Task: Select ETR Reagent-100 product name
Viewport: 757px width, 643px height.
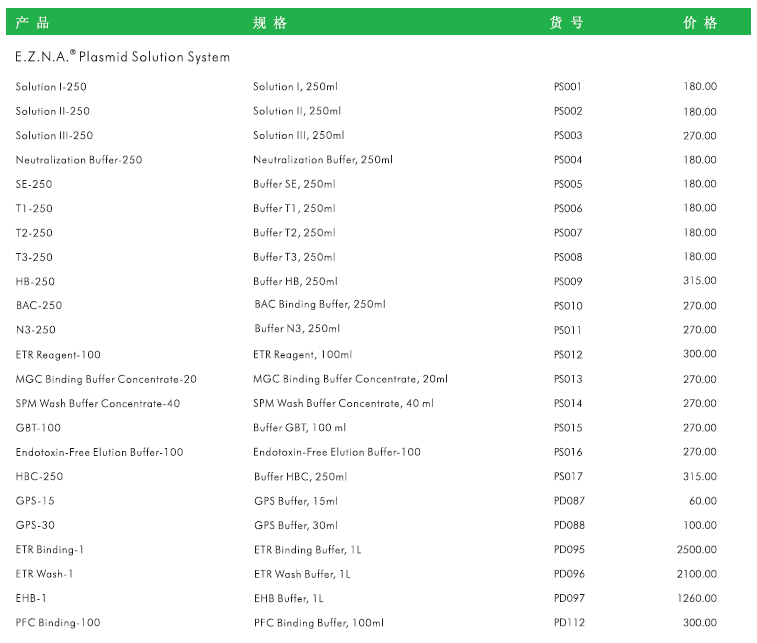Action: tap(58, 355)
